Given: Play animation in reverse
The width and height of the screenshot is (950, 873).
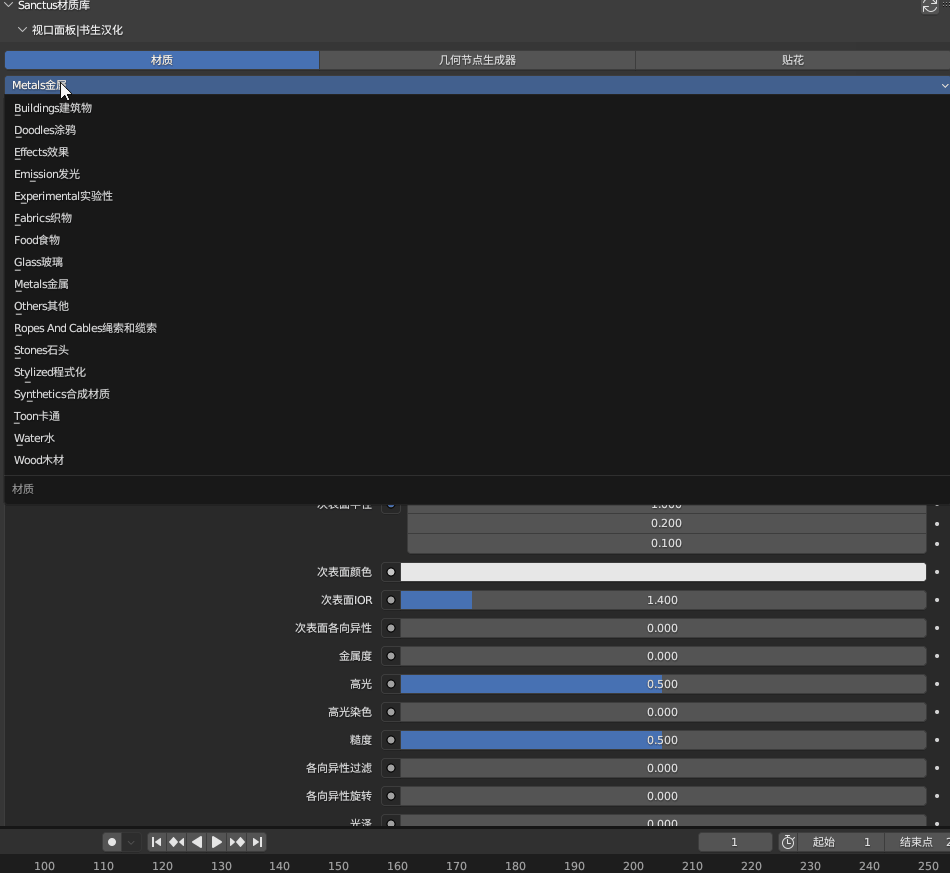Looking at the screenshot, I should [x=196, y=841].
